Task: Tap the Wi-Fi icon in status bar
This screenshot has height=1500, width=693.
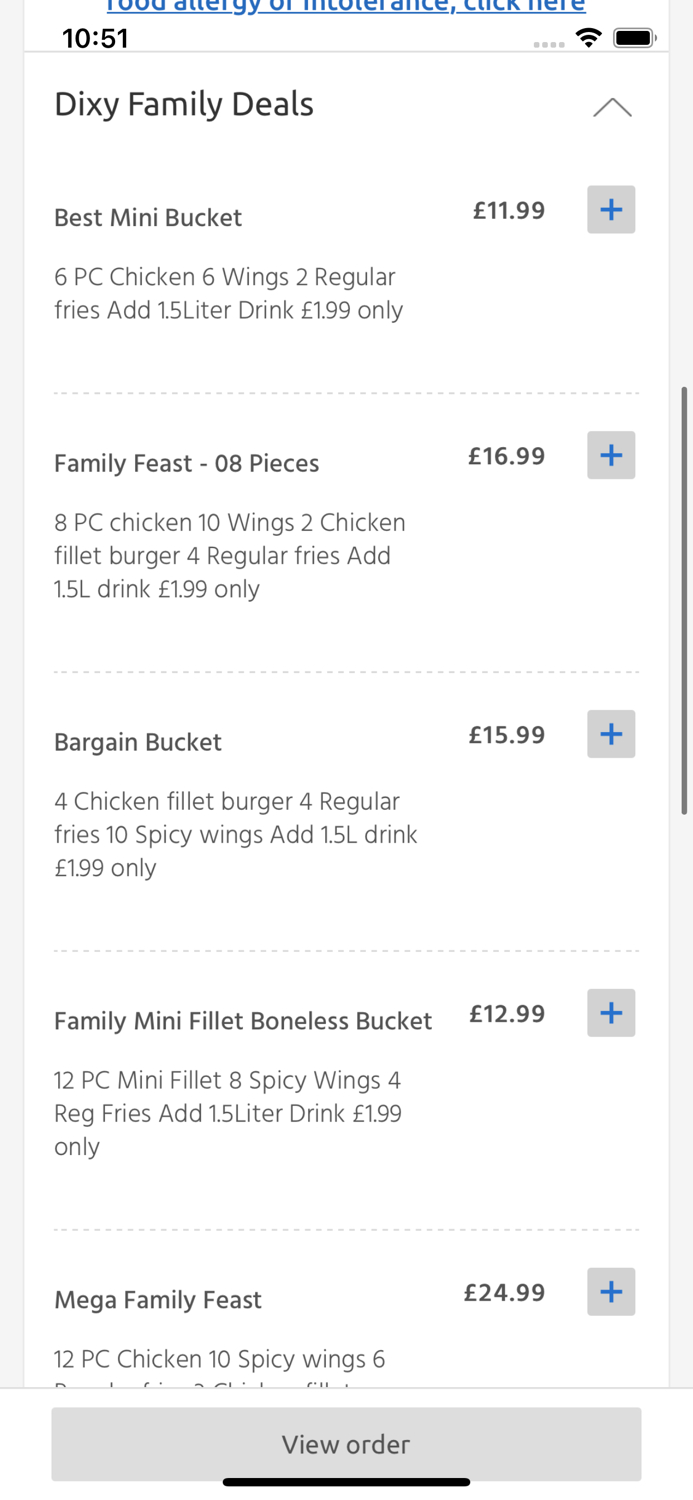Action: 588,37
